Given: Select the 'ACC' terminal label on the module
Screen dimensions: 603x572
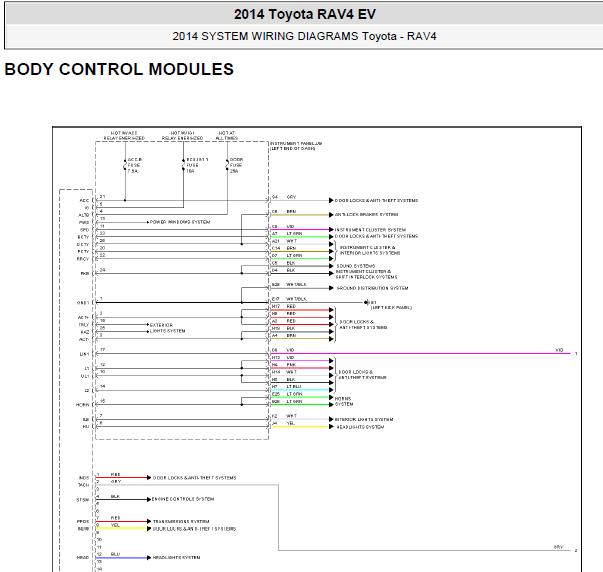Looking at the screenshot, I should (x=84, y=200).
